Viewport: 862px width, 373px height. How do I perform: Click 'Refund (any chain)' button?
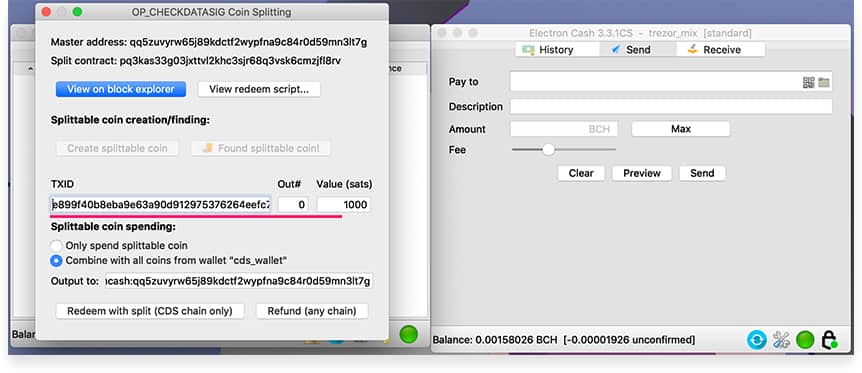(312, 311)
